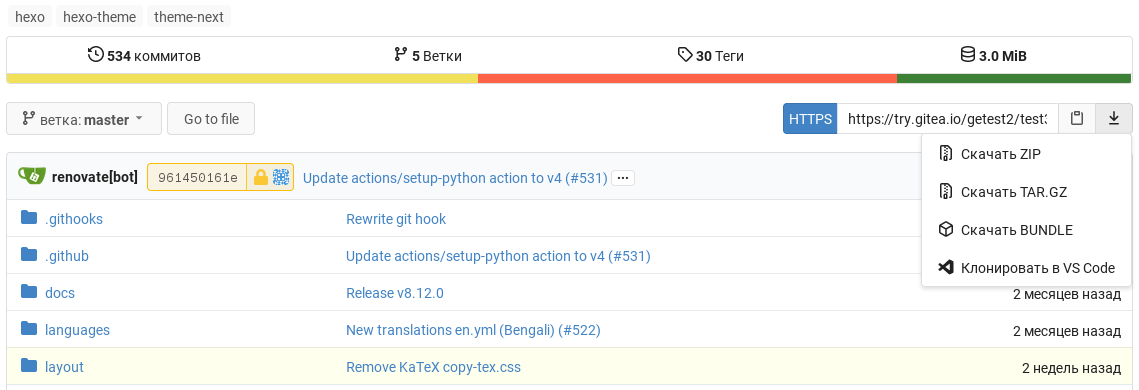Image resolution: width=1139 pixels, height=390 pixels.
Task: Open the .github row's setup-python commit
Action: point(498,256)
